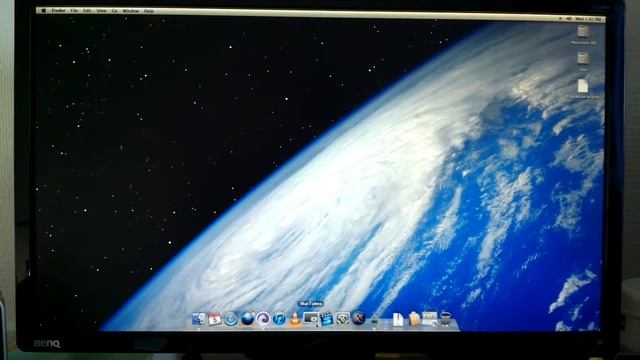Open the tan folder stack in Dock
Viewport: 640px width, 360px height.
(x=414, y=319)
